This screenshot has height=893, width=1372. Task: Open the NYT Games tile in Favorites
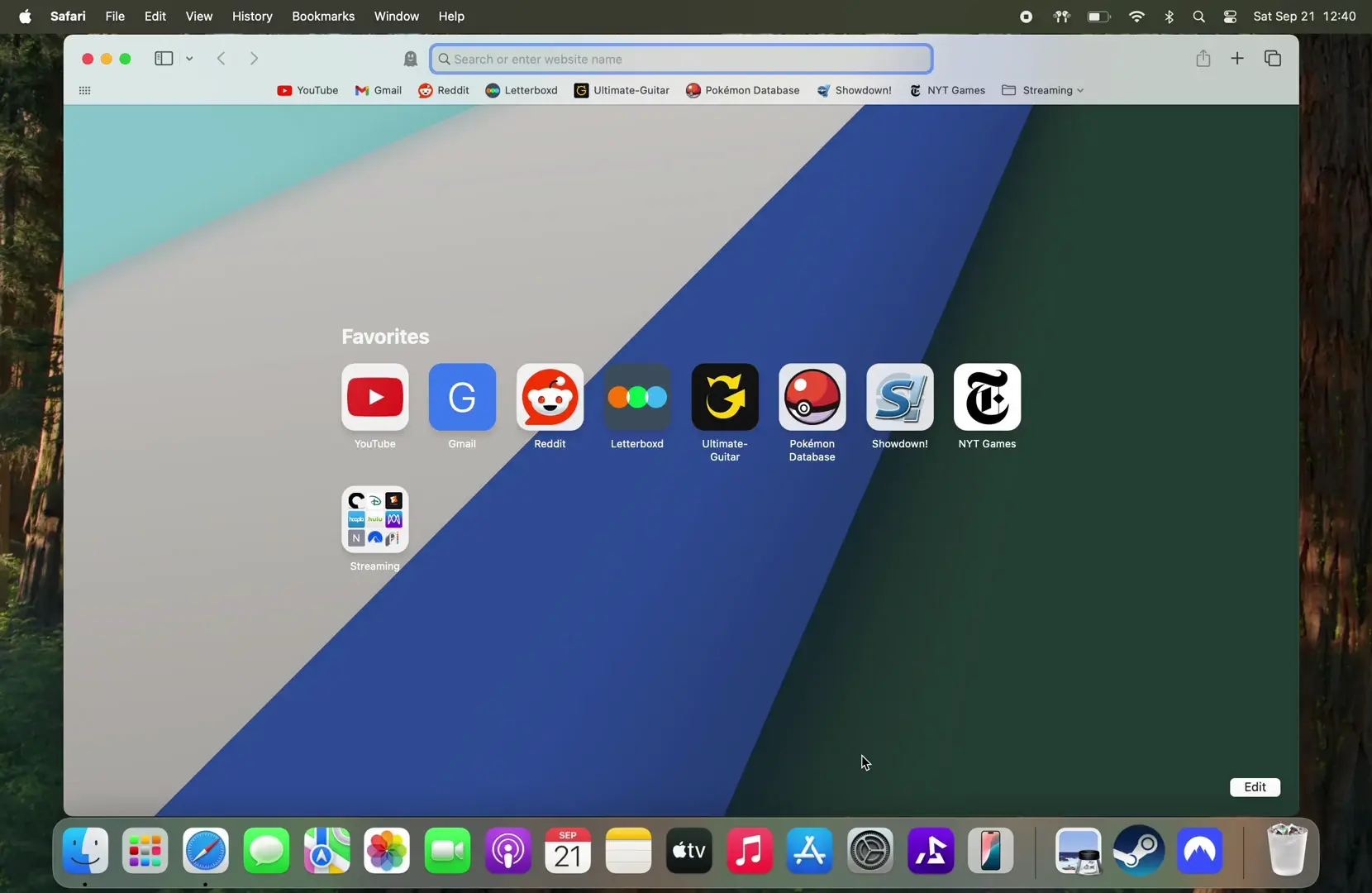[988, 398]
